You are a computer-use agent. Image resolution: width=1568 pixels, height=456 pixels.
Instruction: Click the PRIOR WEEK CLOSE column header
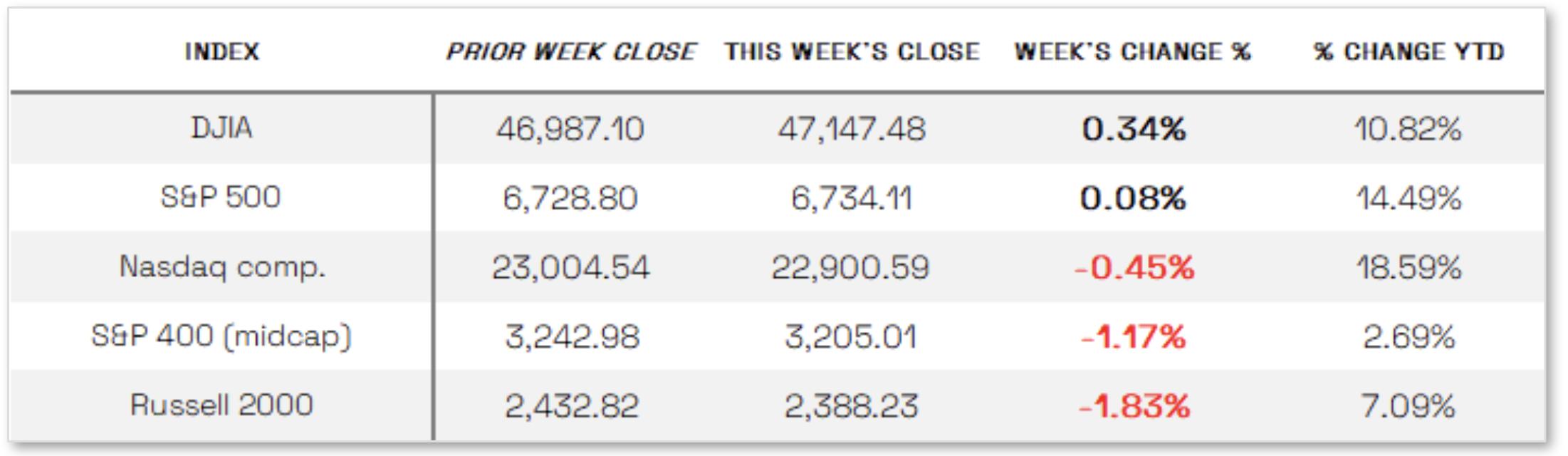(x=571, y=51)
